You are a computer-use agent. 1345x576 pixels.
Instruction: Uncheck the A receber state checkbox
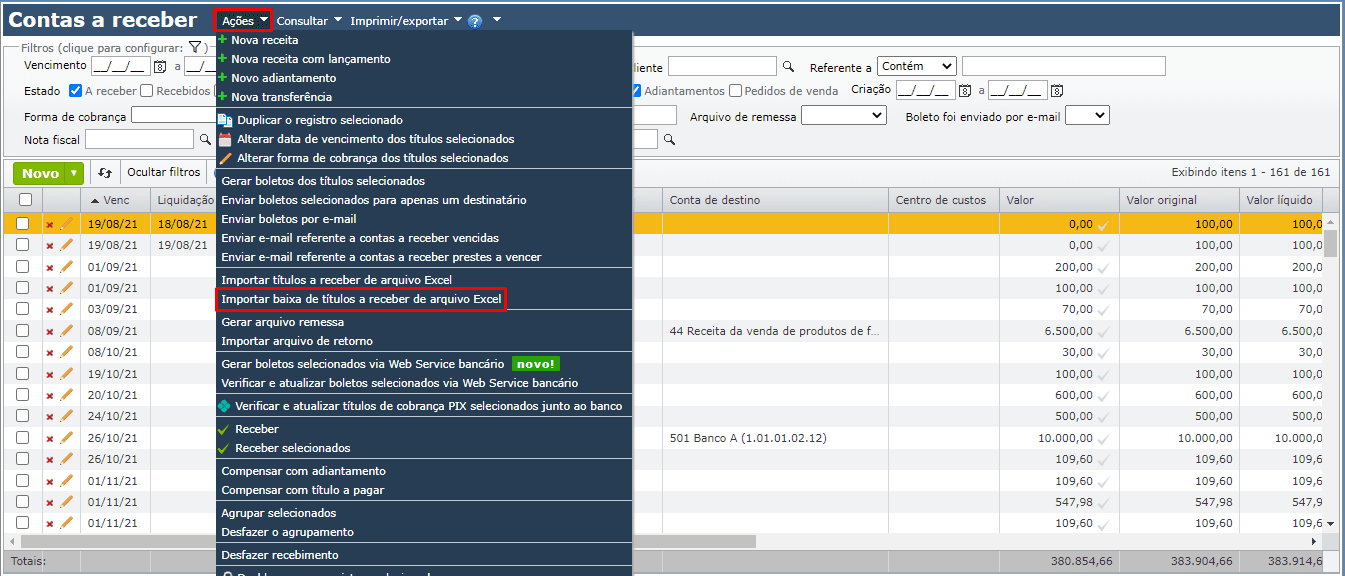click(x=75, y=90)
